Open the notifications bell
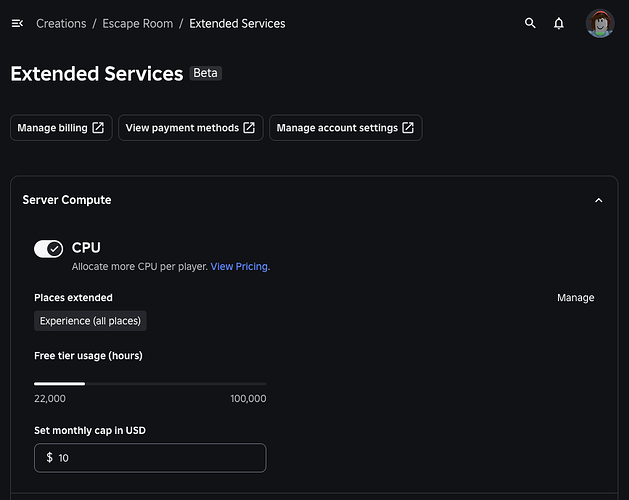Image resolution: width=629 pixels, height=500 pixels. point(559,24)
